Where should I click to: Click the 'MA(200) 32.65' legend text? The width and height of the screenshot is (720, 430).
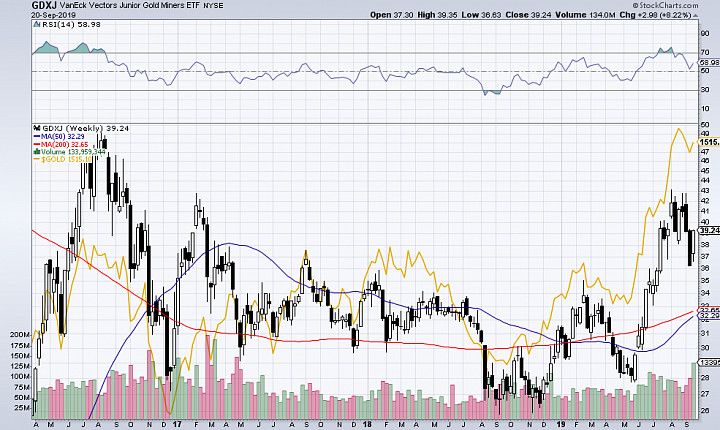coord(65,144)
